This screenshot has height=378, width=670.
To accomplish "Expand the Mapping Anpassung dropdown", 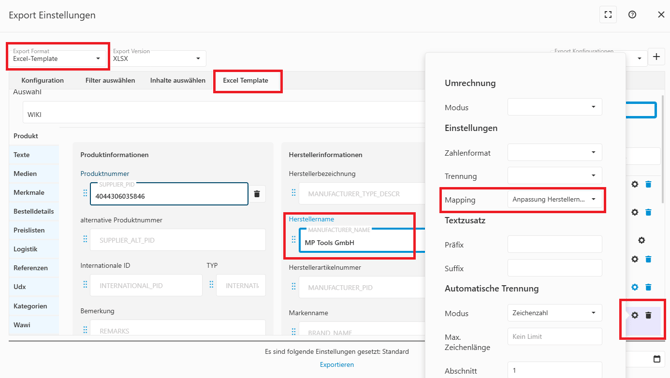I will pos(555,199).
